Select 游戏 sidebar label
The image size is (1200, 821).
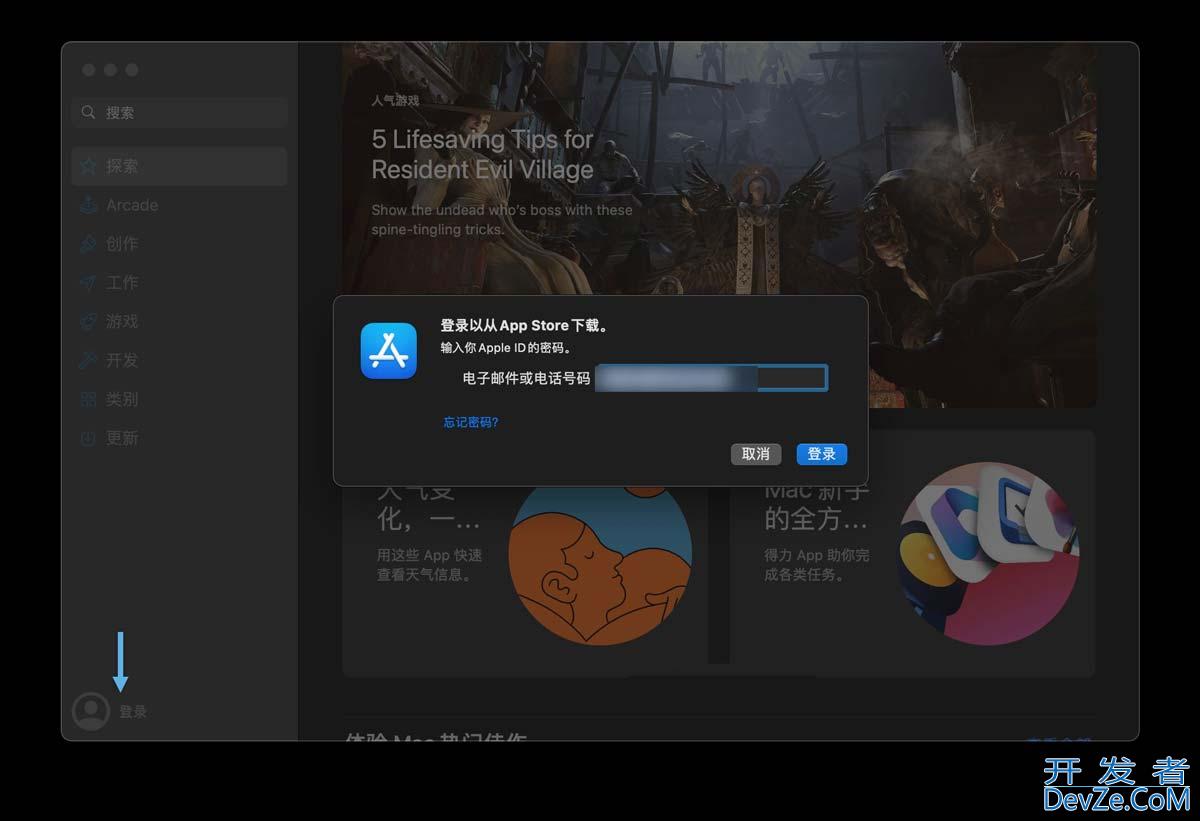click(x=122, y=322)
